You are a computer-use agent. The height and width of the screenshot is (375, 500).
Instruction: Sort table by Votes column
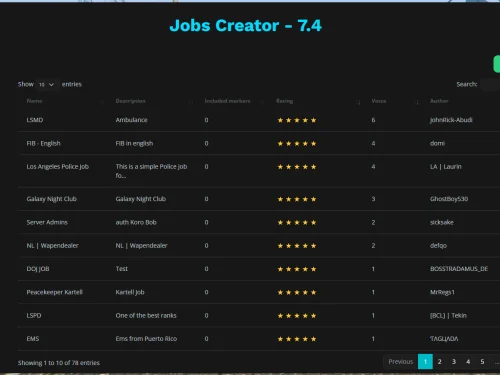click(379, 101)
